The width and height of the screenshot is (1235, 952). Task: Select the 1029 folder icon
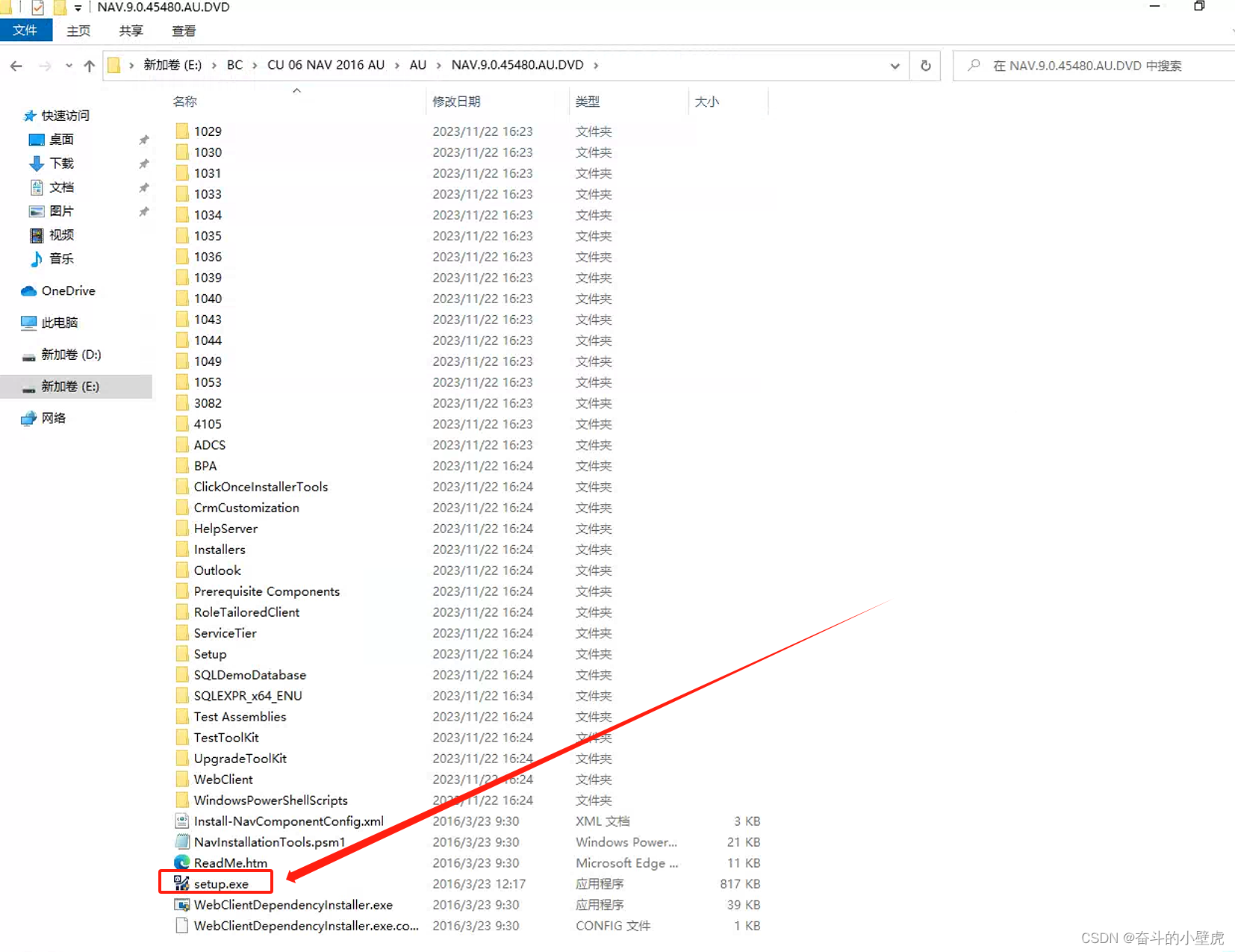[182, 131]
